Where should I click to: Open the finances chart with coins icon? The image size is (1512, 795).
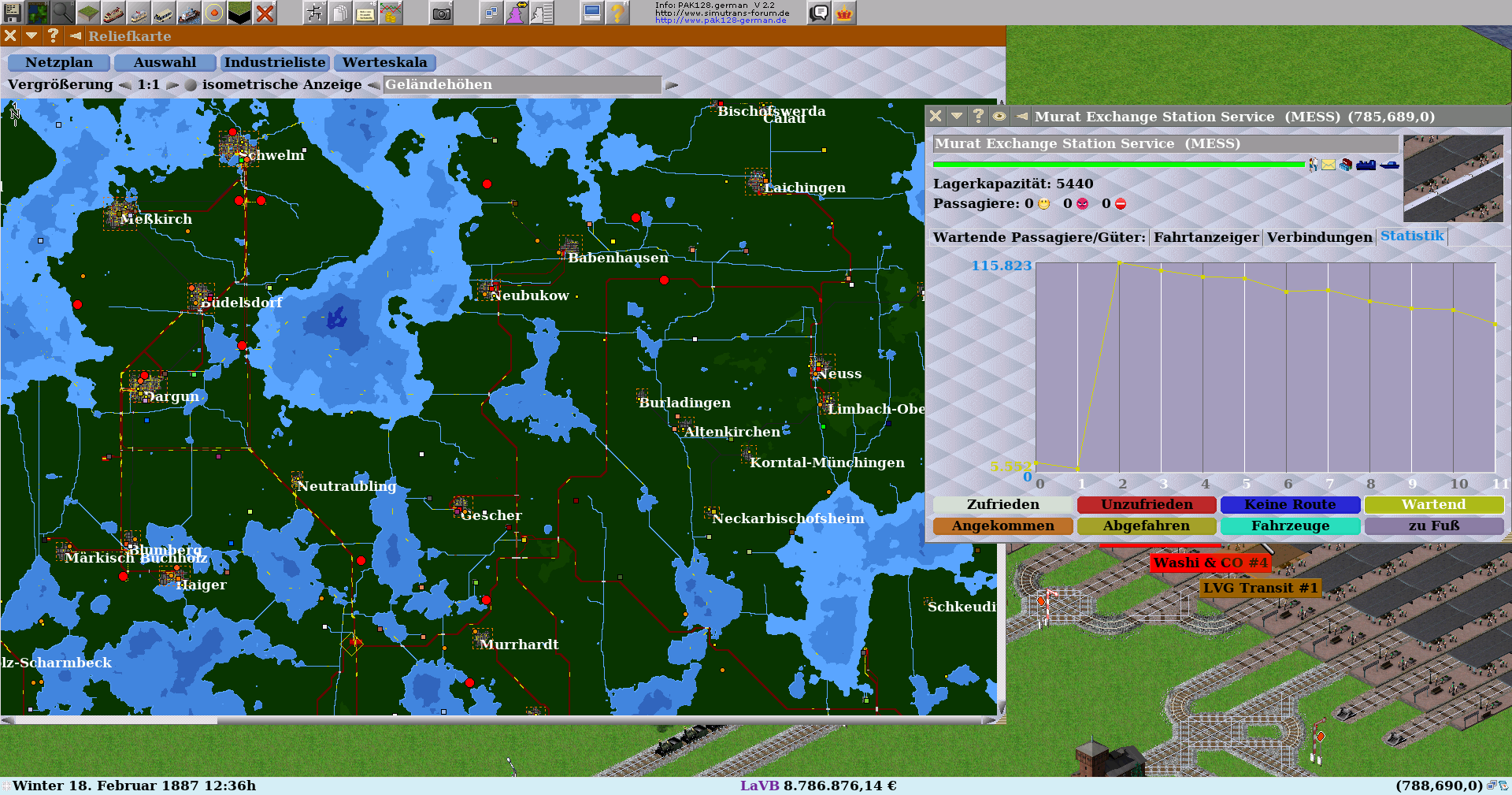(390, 12)
